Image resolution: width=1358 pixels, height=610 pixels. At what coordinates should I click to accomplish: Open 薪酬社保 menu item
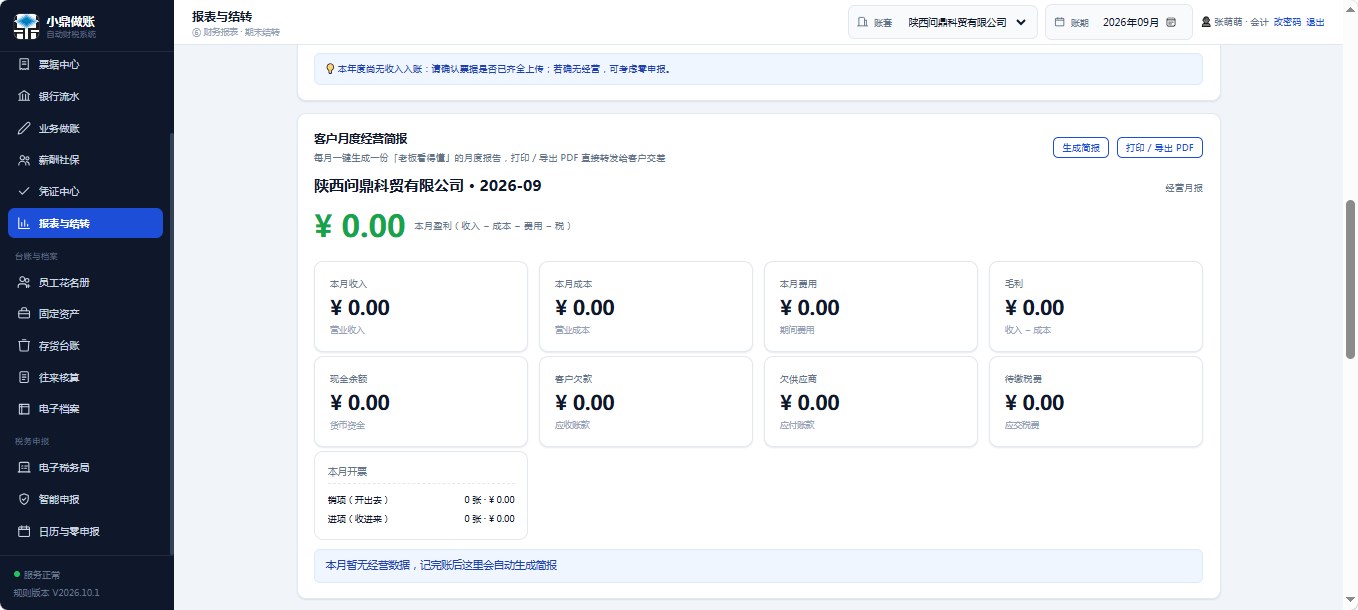[85, 160]
